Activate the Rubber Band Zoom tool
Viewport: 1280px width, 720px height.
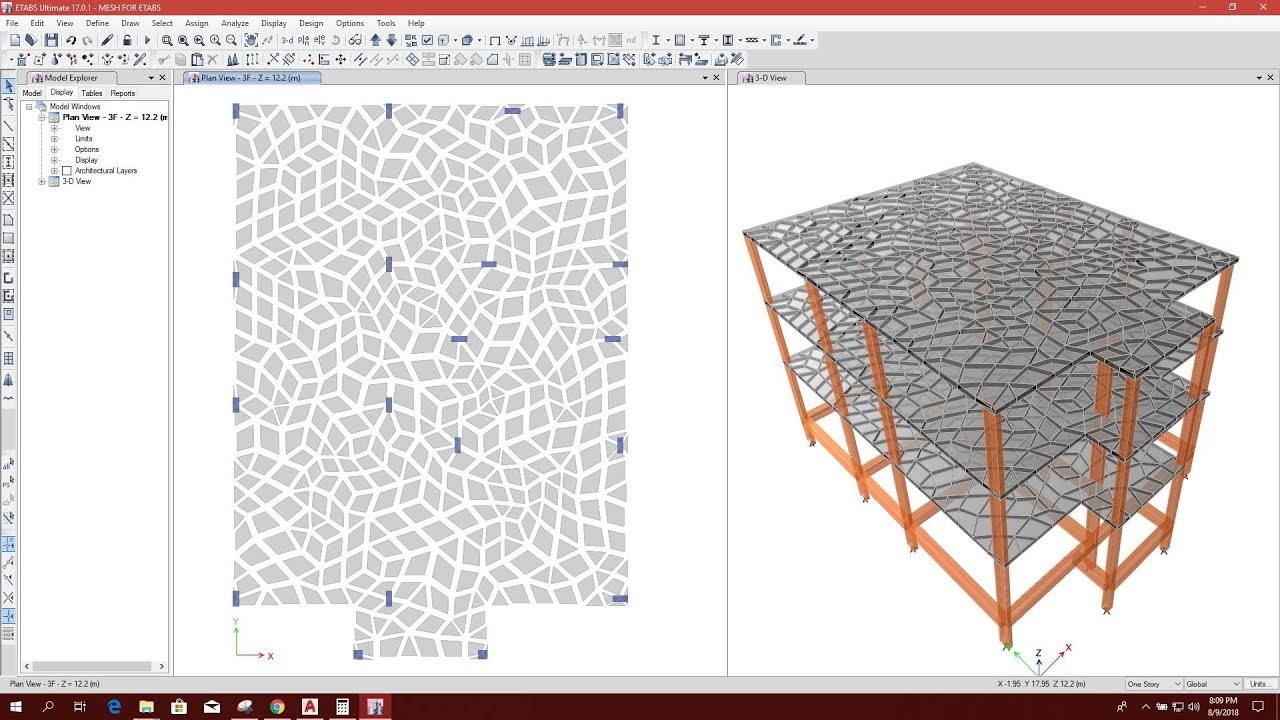click(x=167, y=40)
